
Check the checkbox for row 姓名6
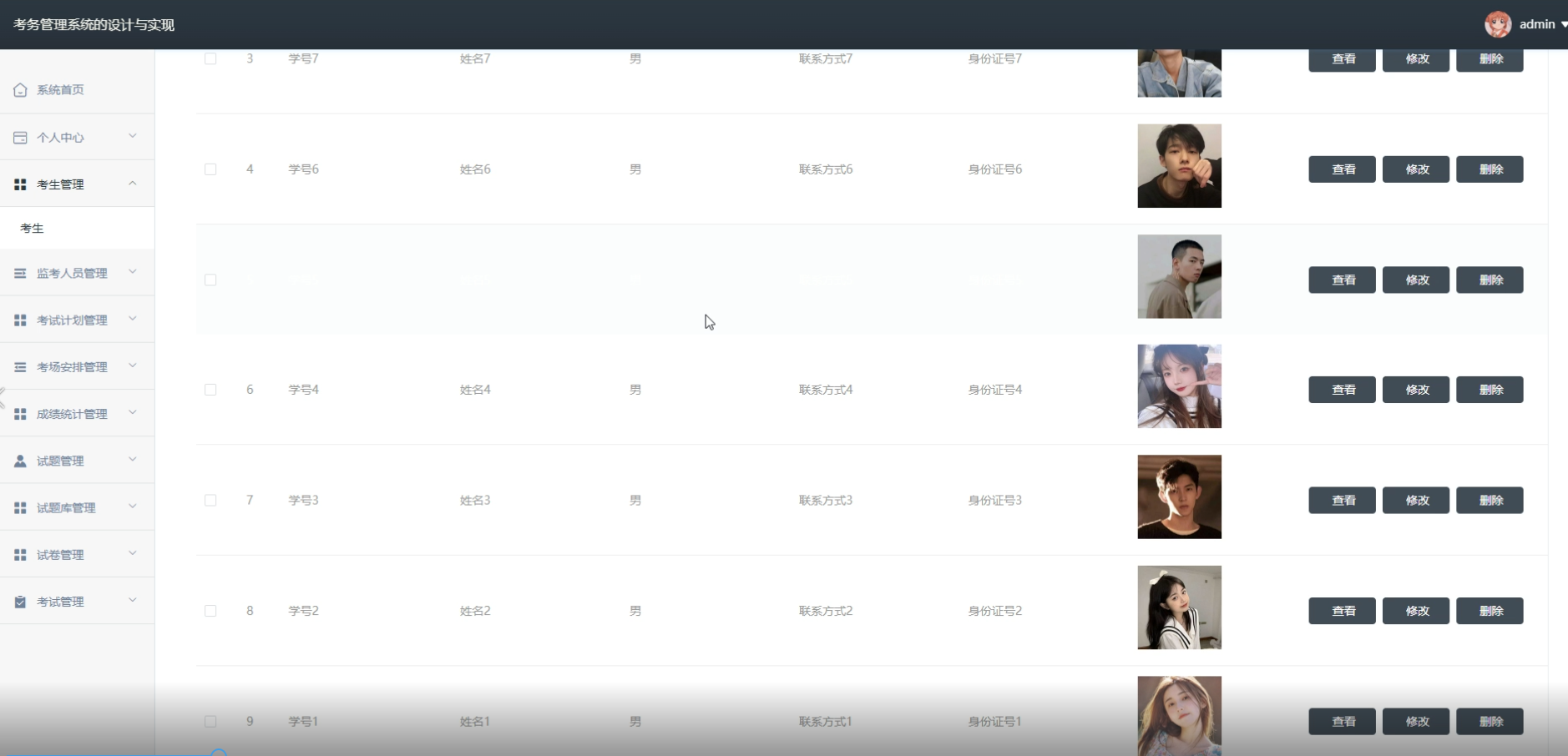click(x=210, y=169)
